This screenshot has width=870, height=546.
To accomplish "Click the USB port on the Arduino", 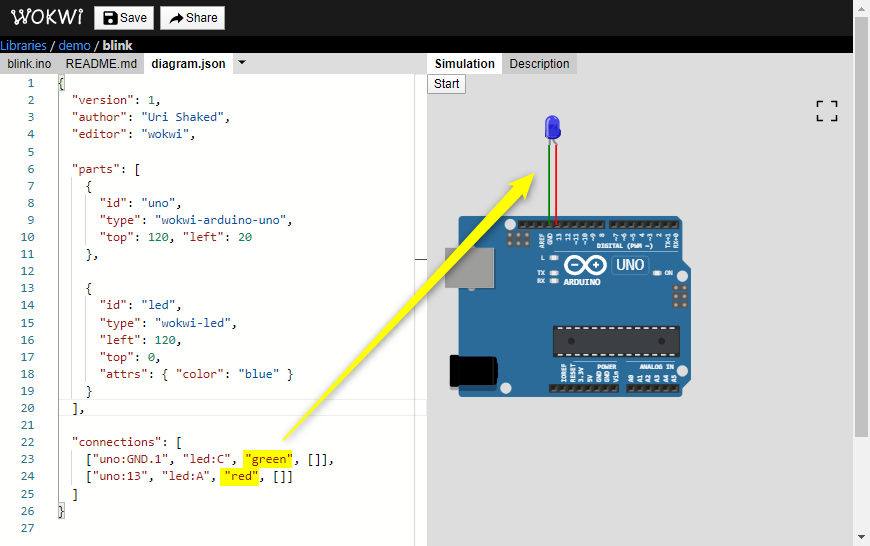I will pyautogui.click(x=469, y=268).
